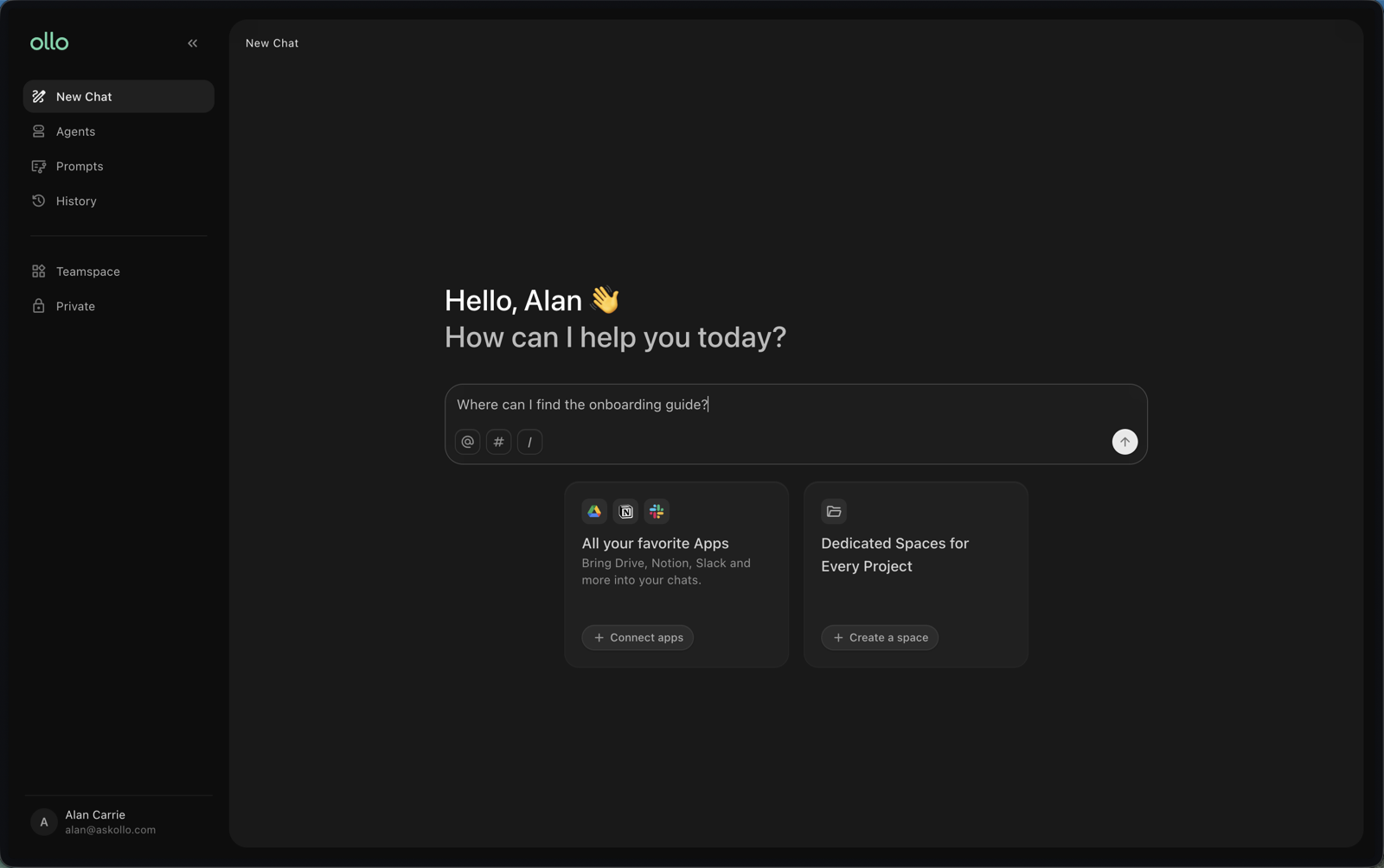Click the Teamspace grid icon

click(39, 271)
